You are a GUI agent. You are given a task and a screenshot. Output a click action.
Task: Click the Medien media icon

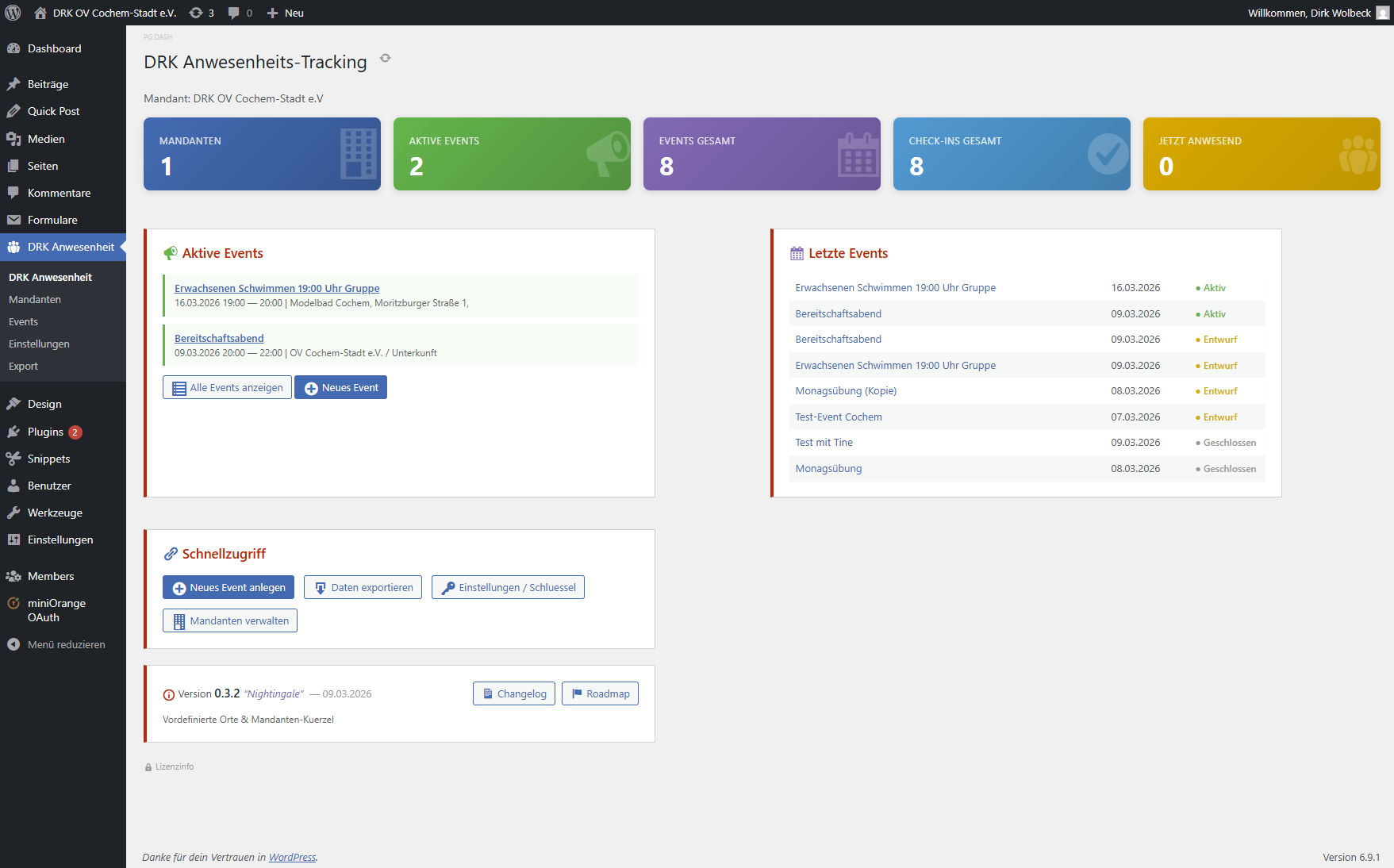coord(13,139)
